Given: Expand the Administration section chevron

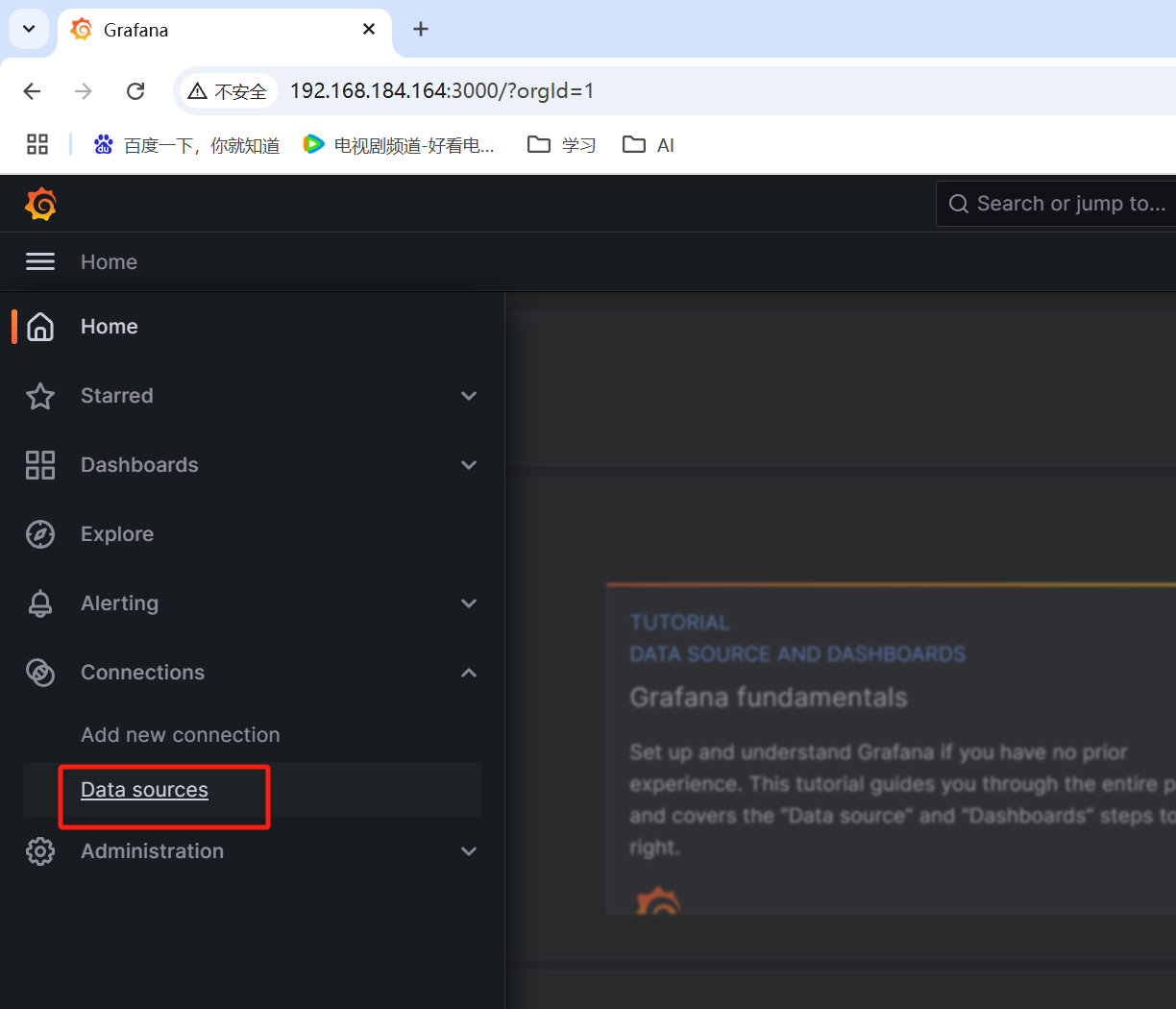Looking at the screenshot, I should coord(469,851).
